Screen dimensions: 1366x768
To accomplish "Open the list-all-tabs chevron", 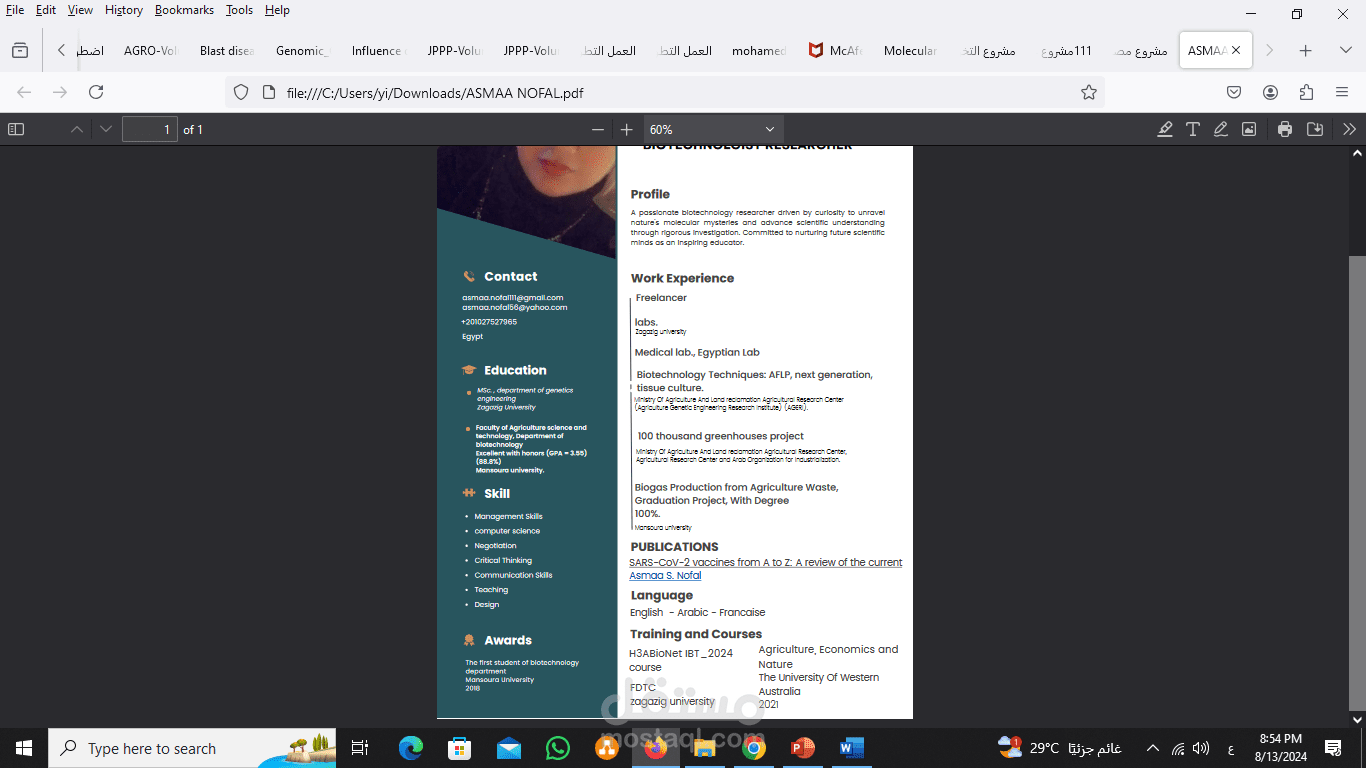I will [x=1345, y=48].
